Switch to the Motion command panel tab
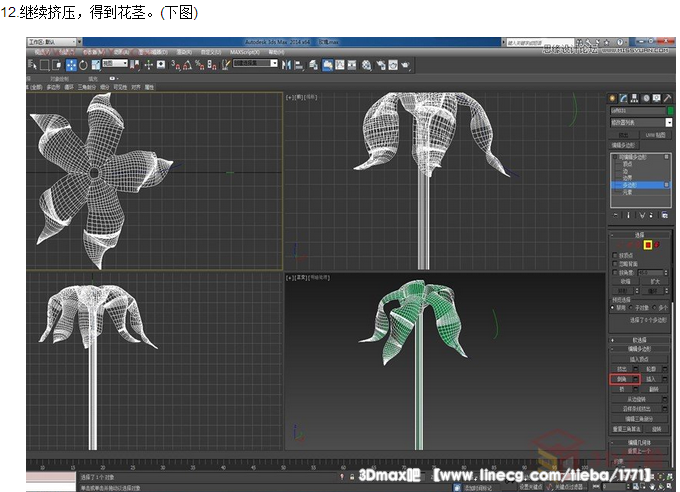Image resolution: width=680 pixels, height=492 pixels. (646, 98)
